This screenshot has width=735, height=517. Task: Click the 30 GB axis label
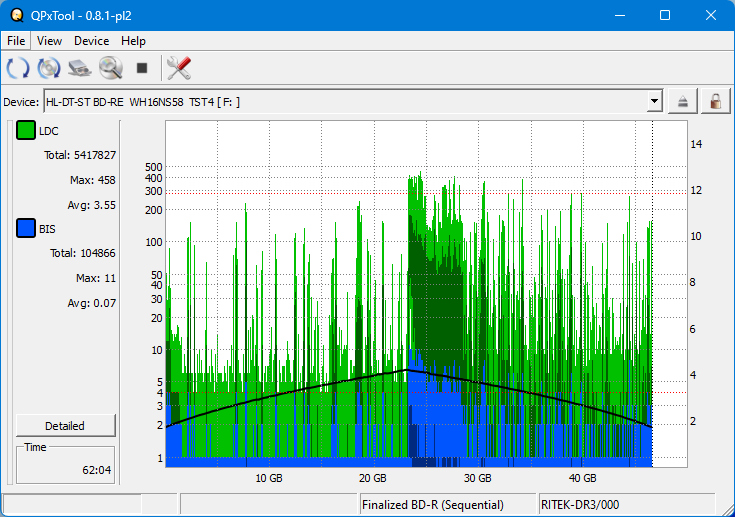(x=478, y=478)
